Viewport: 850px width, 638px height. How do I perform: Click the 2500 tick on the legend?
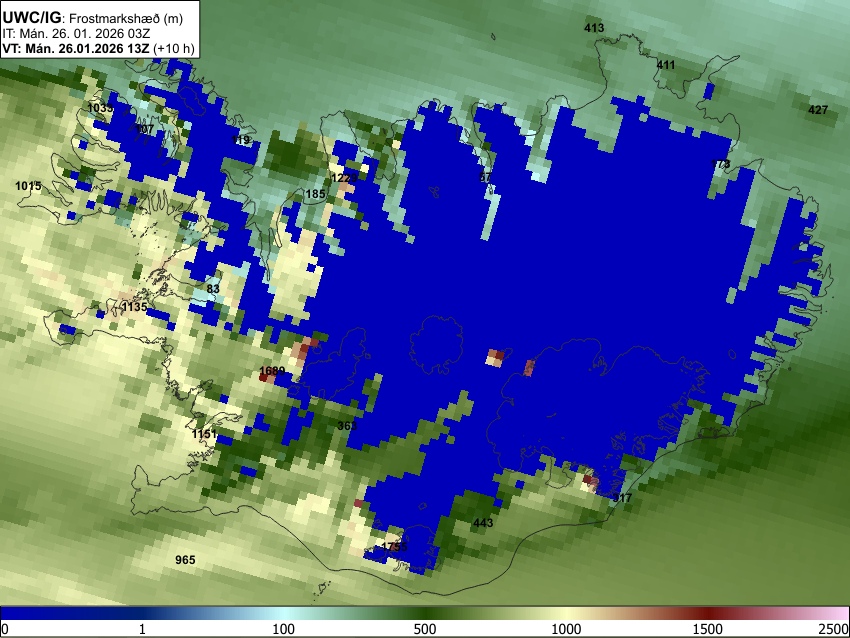(834, 629)
